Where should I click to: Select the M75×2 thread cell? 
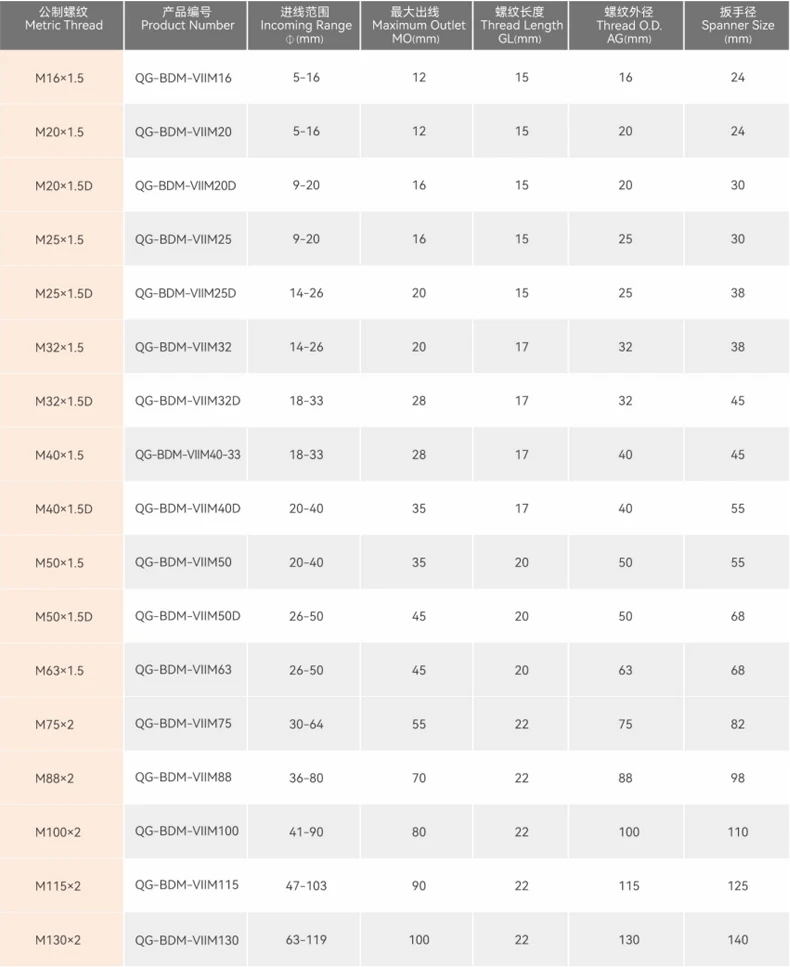(55, 724)
